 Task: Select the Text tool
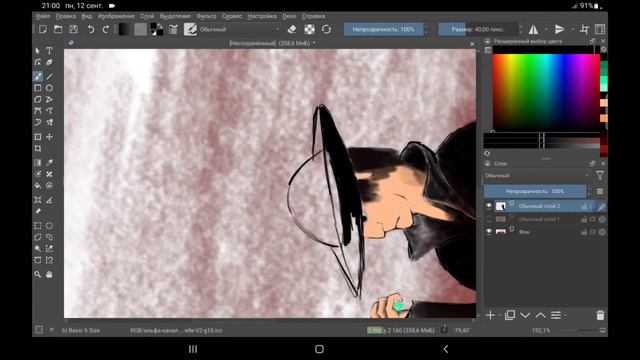[49, 51]
